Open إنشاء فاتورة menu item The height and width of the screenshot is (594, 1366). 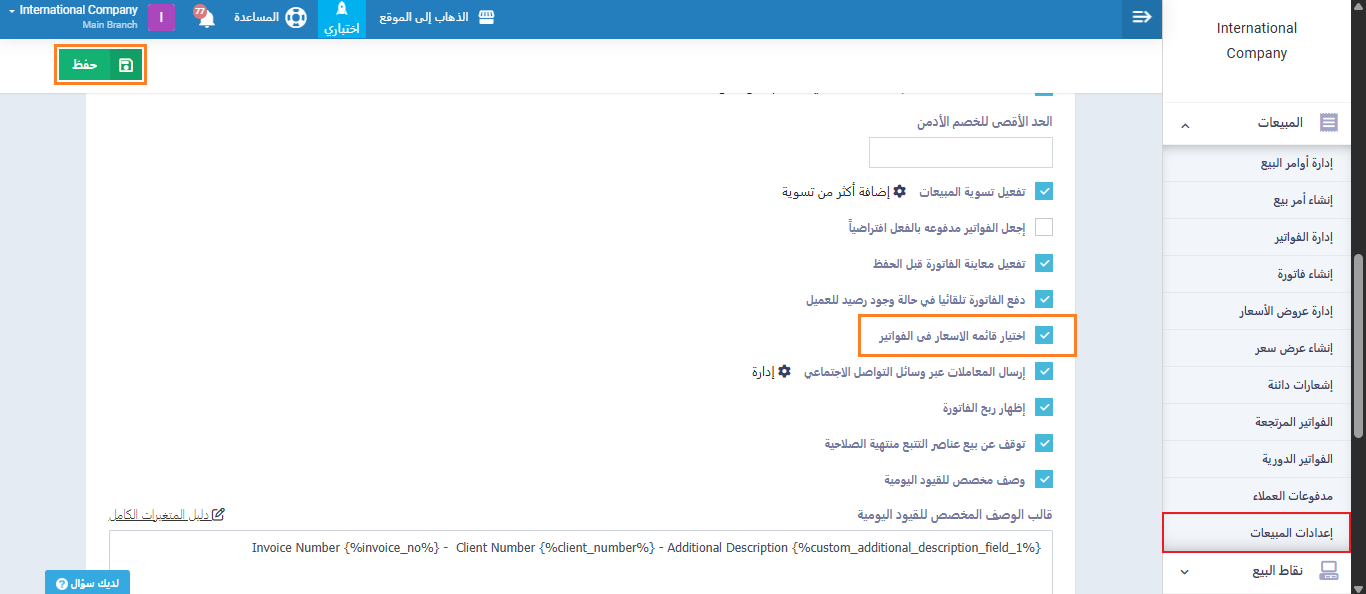(x=1257, y=274)
